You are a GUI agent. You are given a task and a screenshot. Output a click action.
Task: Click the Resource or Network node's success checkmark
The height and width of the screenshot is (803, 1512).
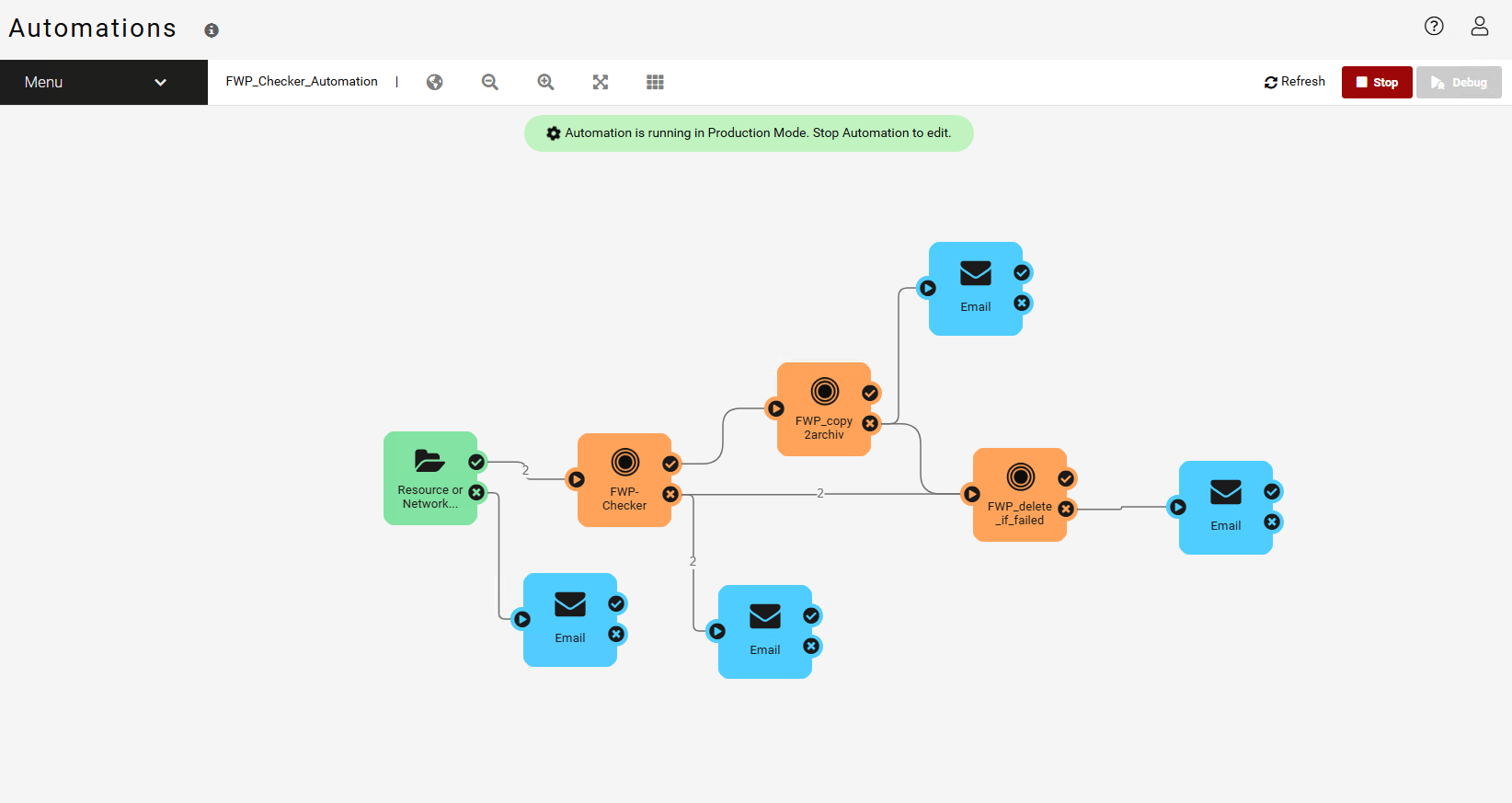tap(476, 462)
